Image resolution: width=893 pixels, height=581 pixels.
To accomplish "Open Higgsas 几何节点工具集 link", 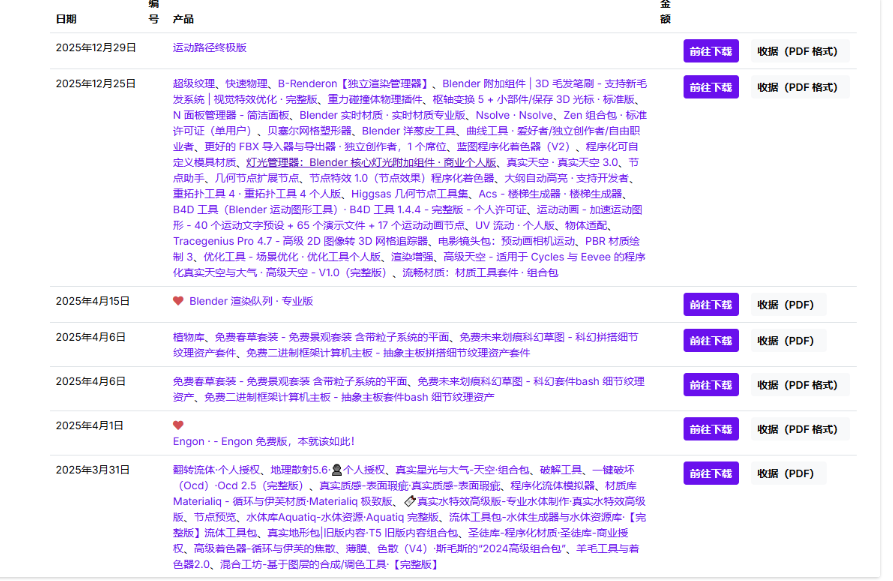I will pos(409,194).
